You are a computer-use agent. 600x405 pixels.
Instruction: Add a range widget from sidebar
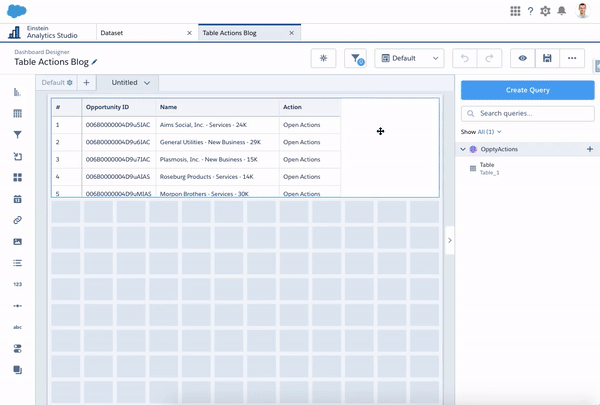[x=17, y=305]
